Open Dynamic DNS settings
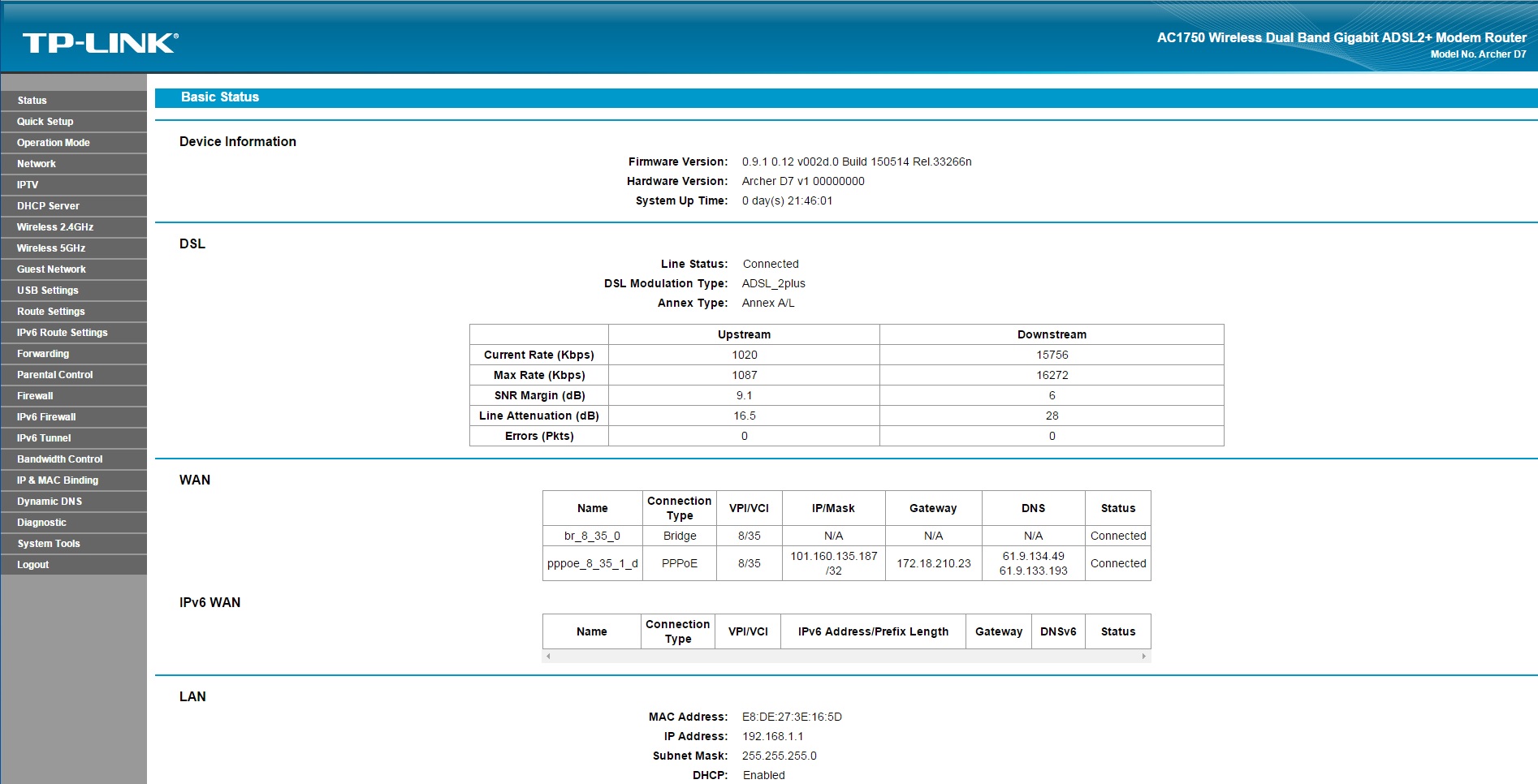 pos(74,502)
